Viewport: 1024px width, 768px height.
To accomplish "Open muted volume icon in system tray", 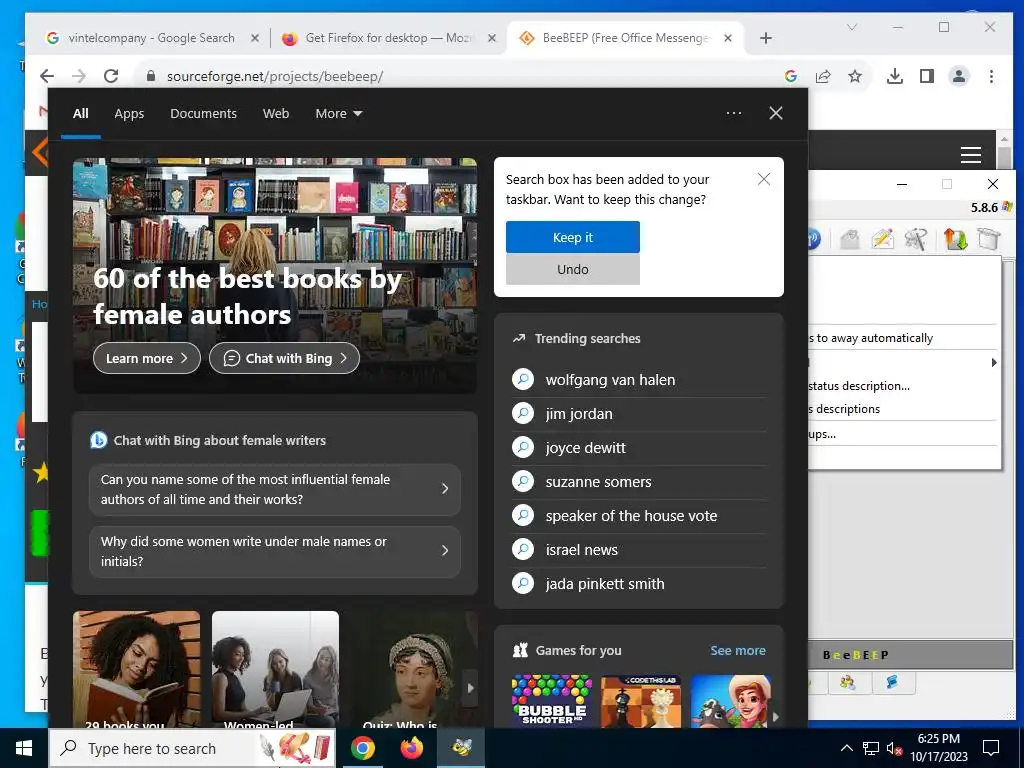I will (894, 748).
